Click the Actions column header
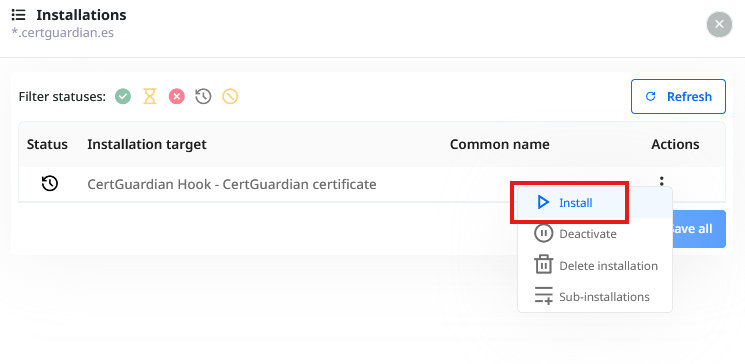The width and height of the screenshot is (745, 364). pyautogui.click(x=675, y=144)
